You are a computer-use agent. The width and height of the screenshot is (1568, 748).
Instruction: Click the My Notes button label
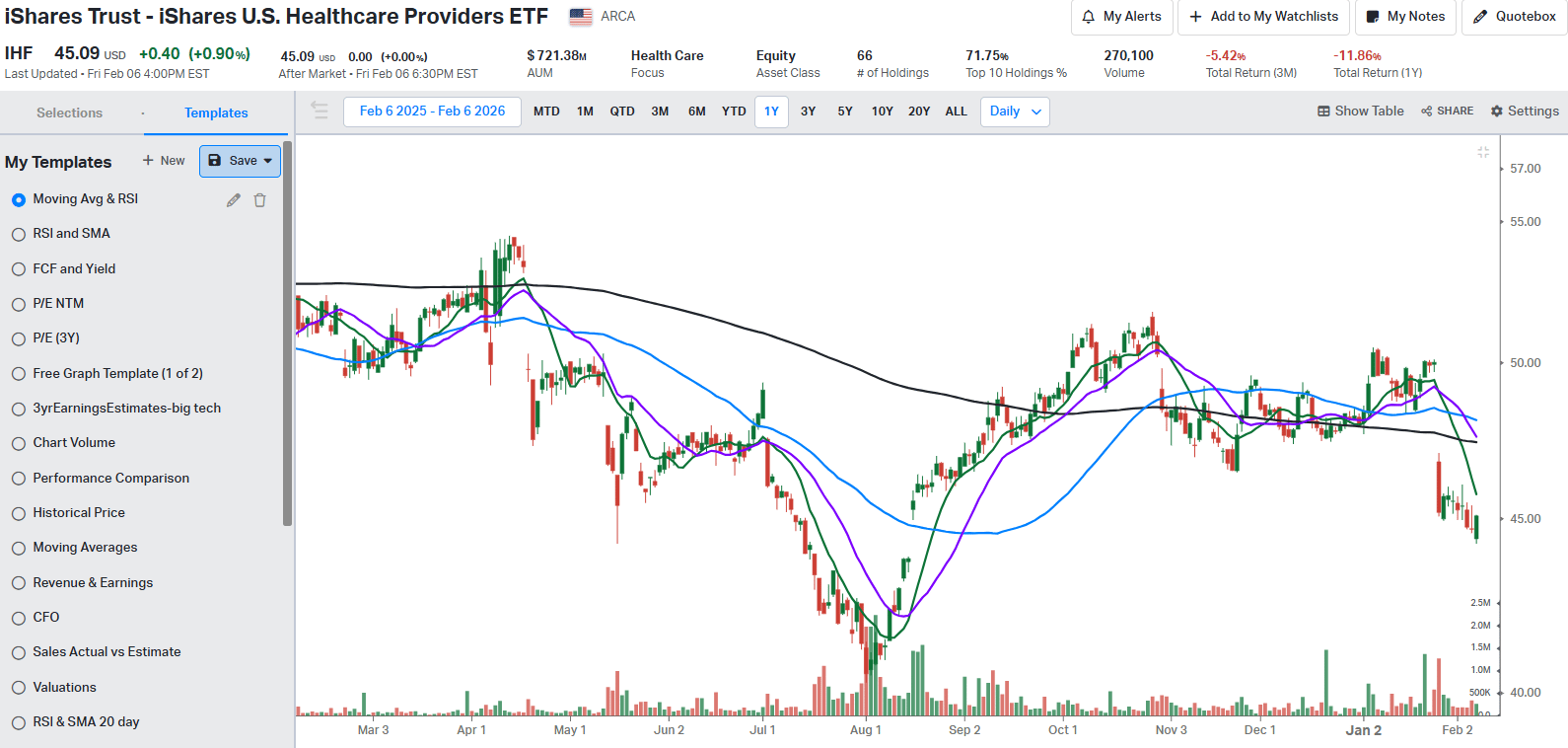click(1416, 17)
